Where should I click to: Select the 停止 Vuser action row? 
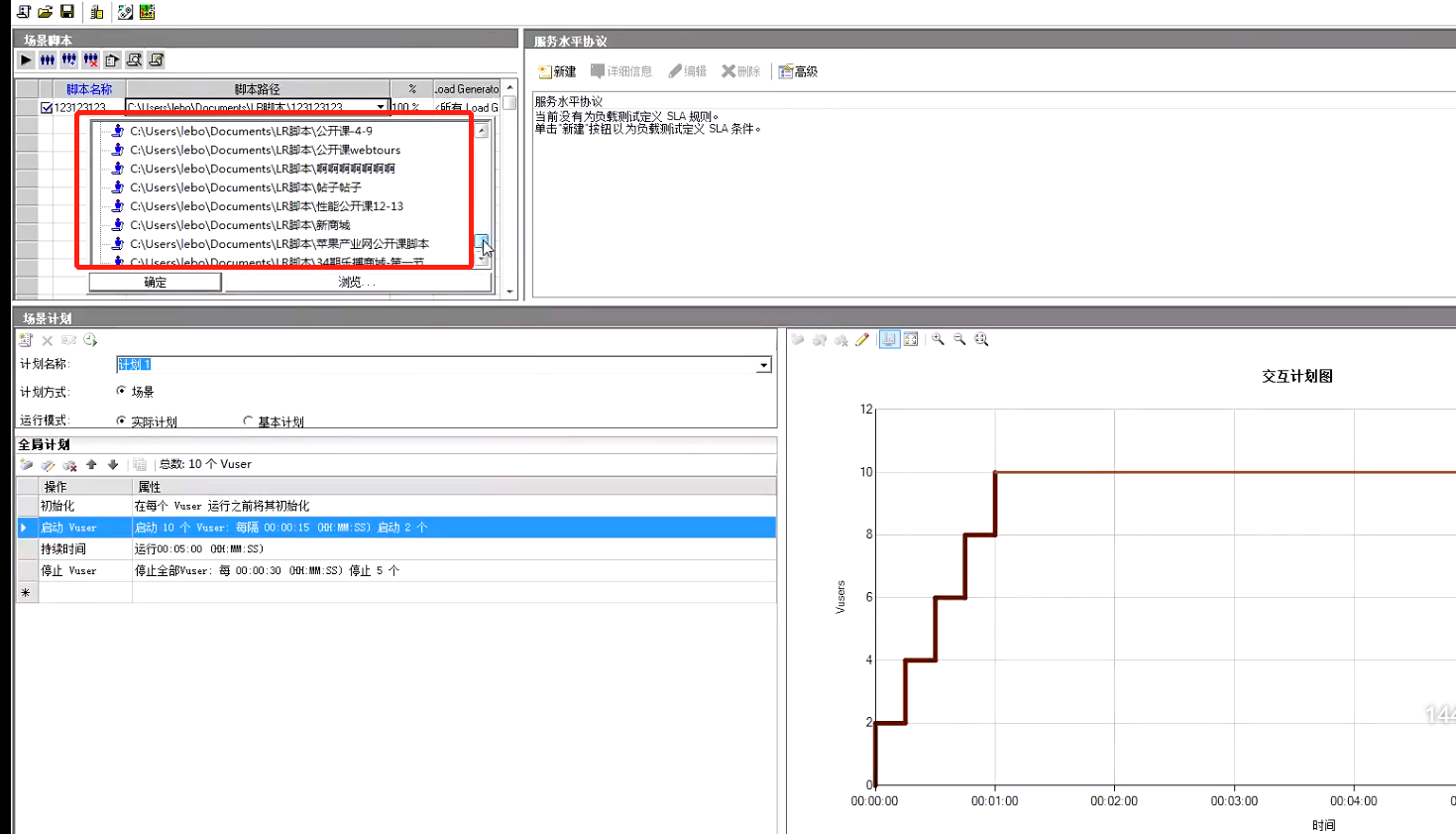[x=396, y=571]
